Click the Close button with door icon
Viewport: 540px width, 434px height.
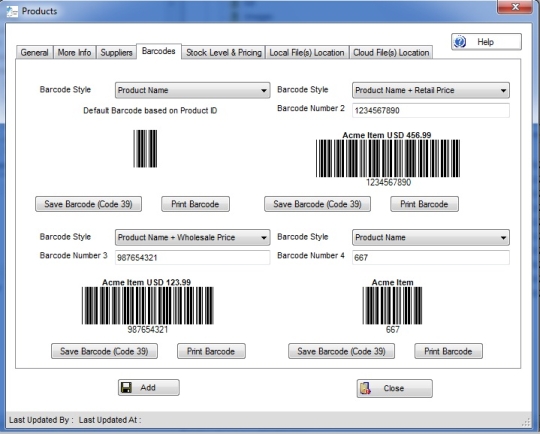click(395, 389)
